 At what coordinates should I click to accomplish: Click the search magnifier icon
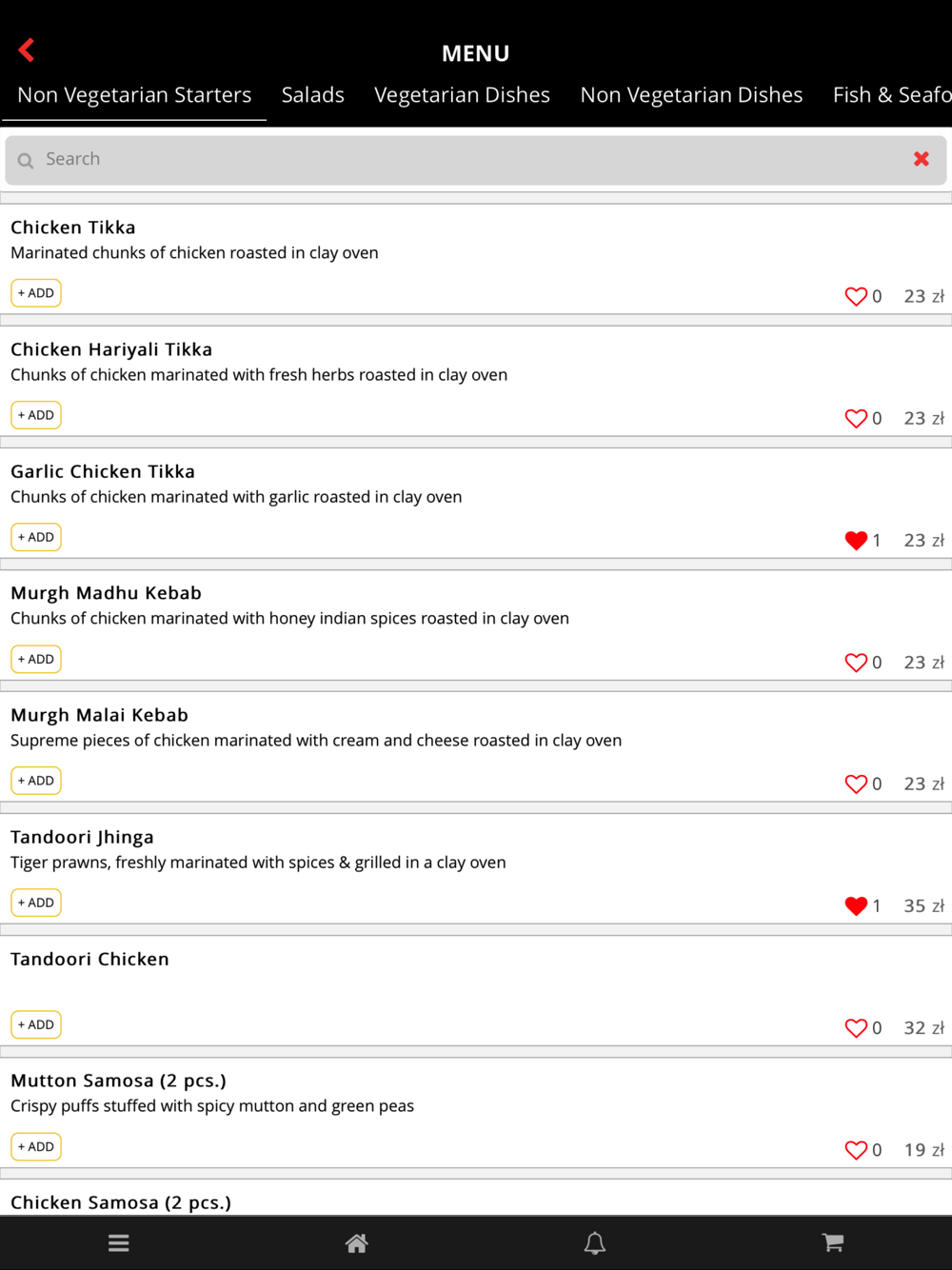26,160
